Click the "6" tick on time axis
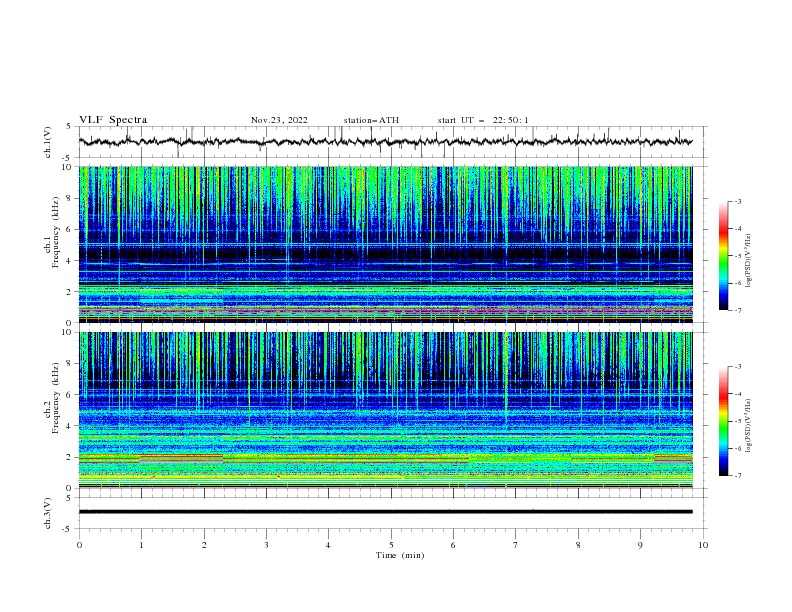 453,545
